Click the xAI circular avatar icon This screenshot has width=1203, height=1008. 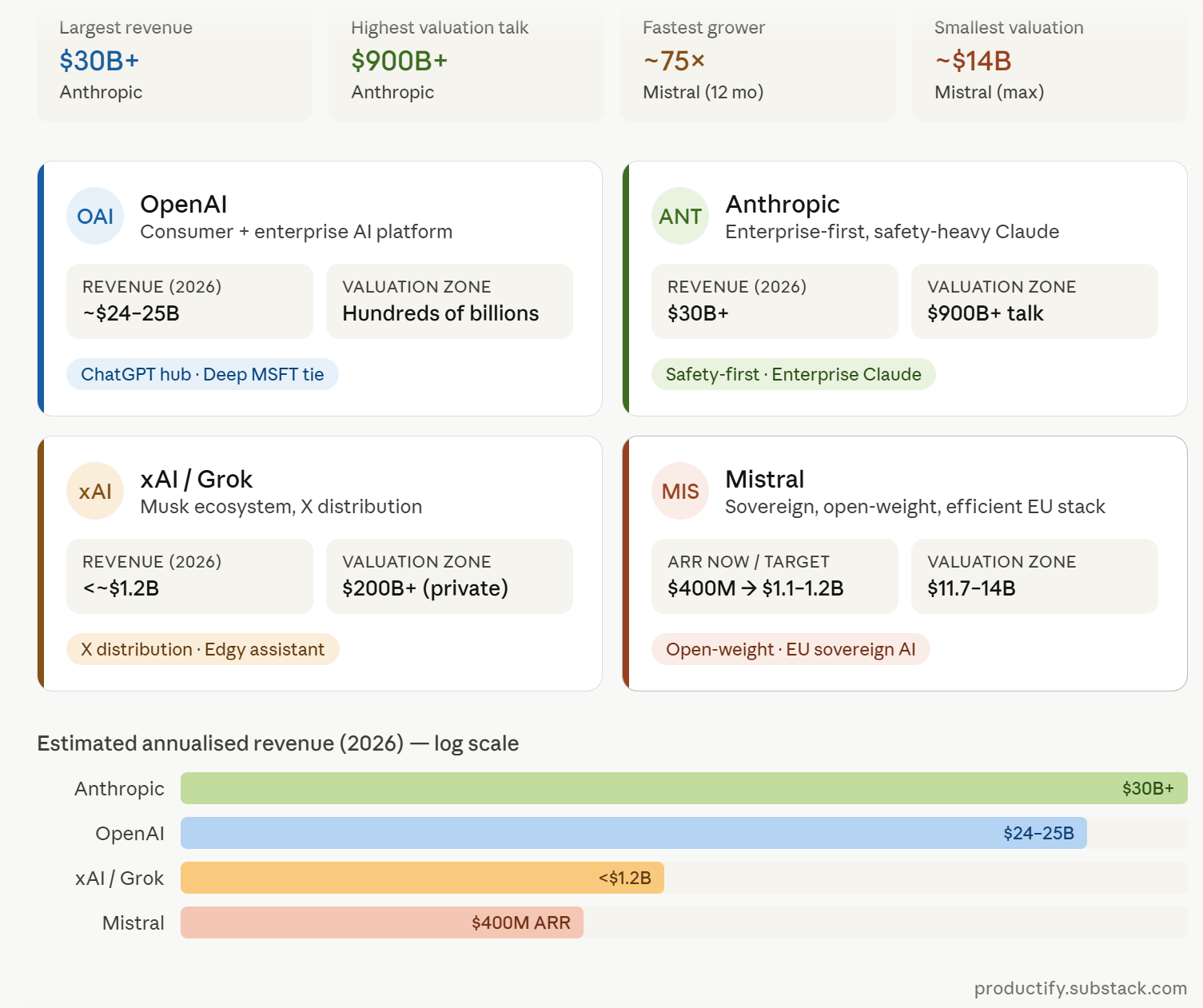(x=95, y=491)
